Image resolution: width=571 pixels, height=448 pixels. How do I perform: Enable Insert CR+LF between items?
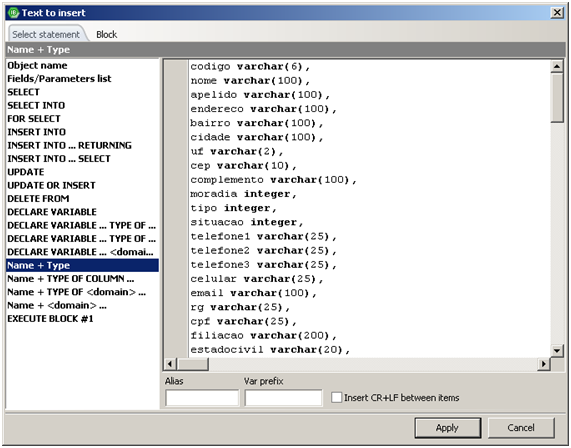(336, 397)
